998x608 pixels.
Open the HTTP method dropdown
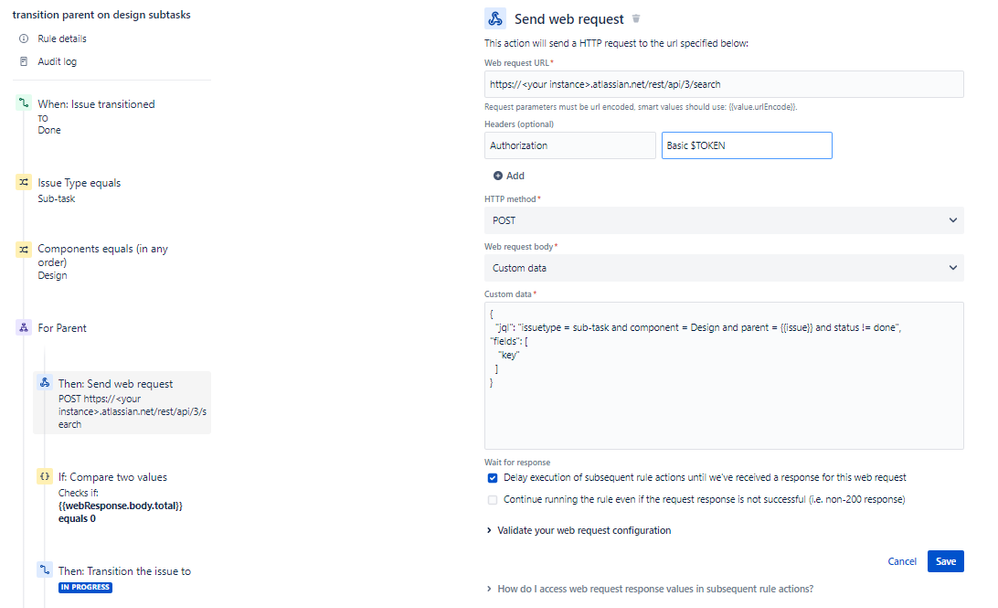click(724, 220)
